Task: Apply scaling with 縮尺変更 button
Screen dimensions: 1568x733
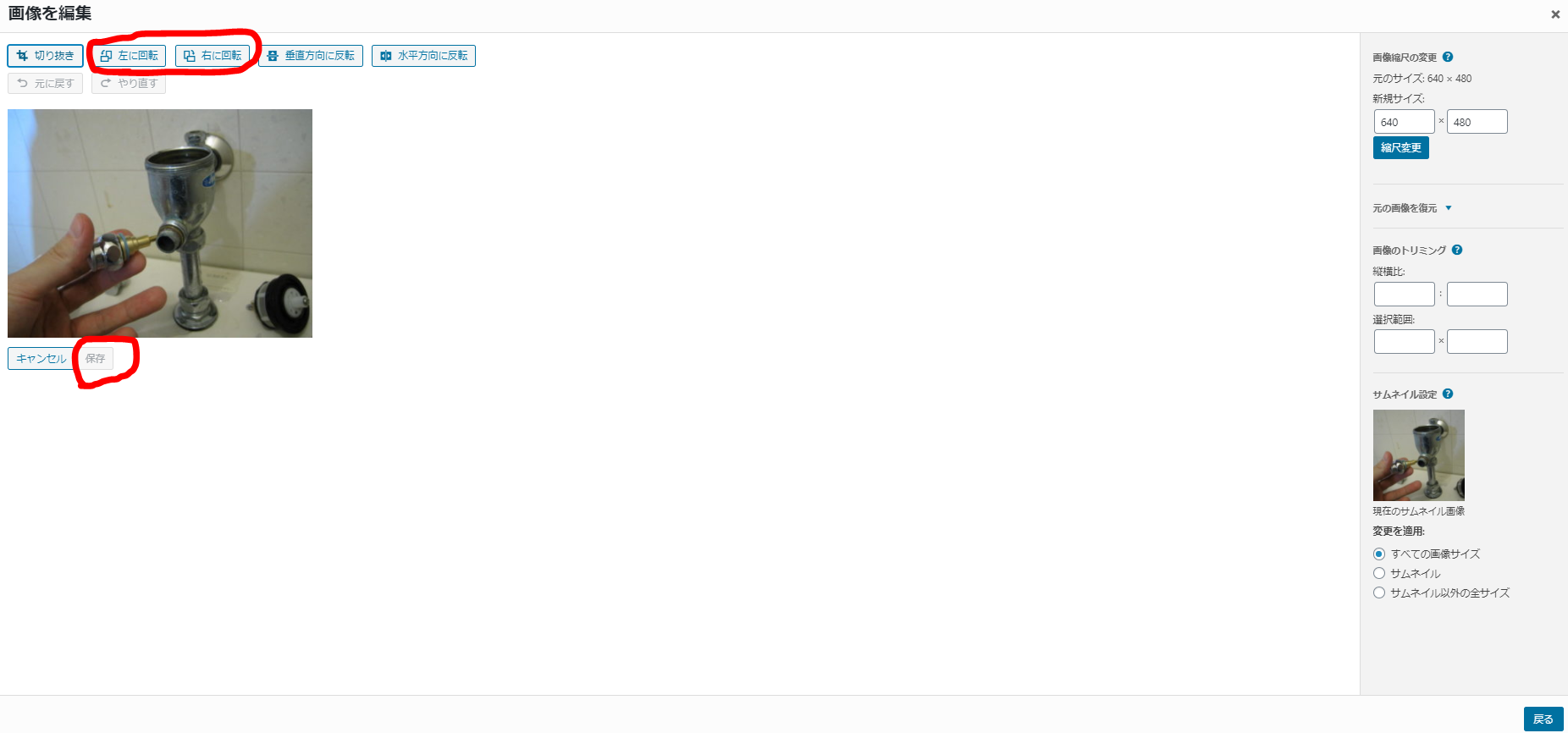Action: click(1401, 147)
